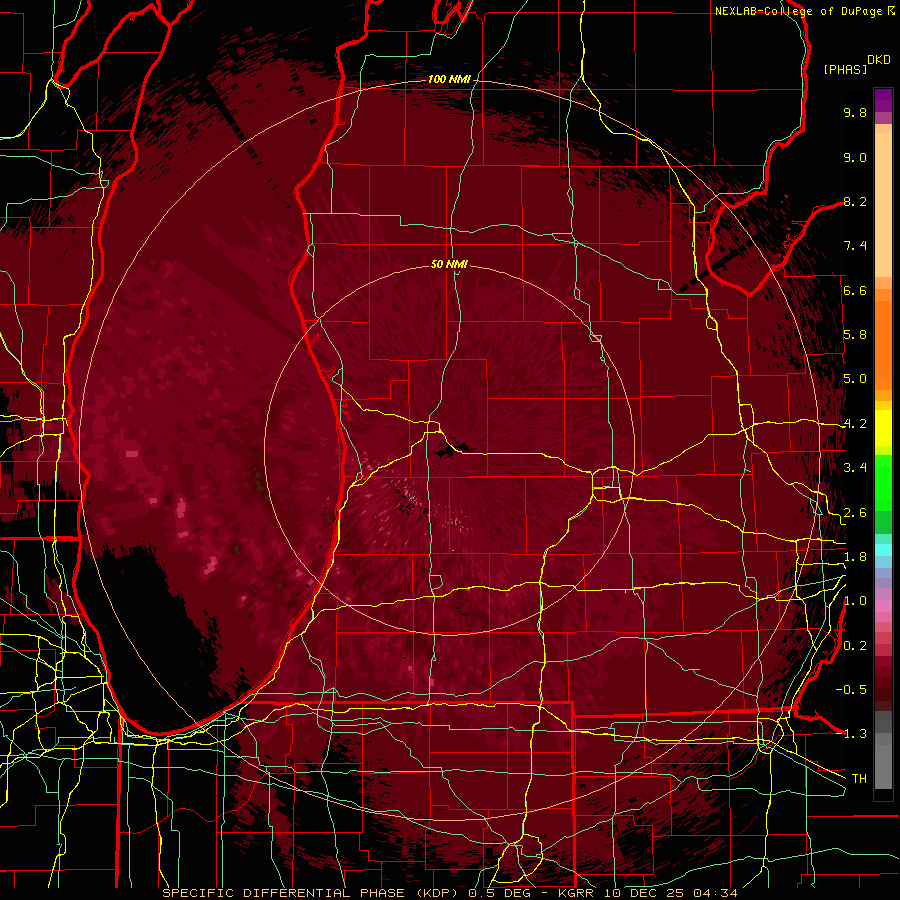900x900 pixels.
Task: Pick the cyan segment of the color scale
Action: click(x=883, y=550)
